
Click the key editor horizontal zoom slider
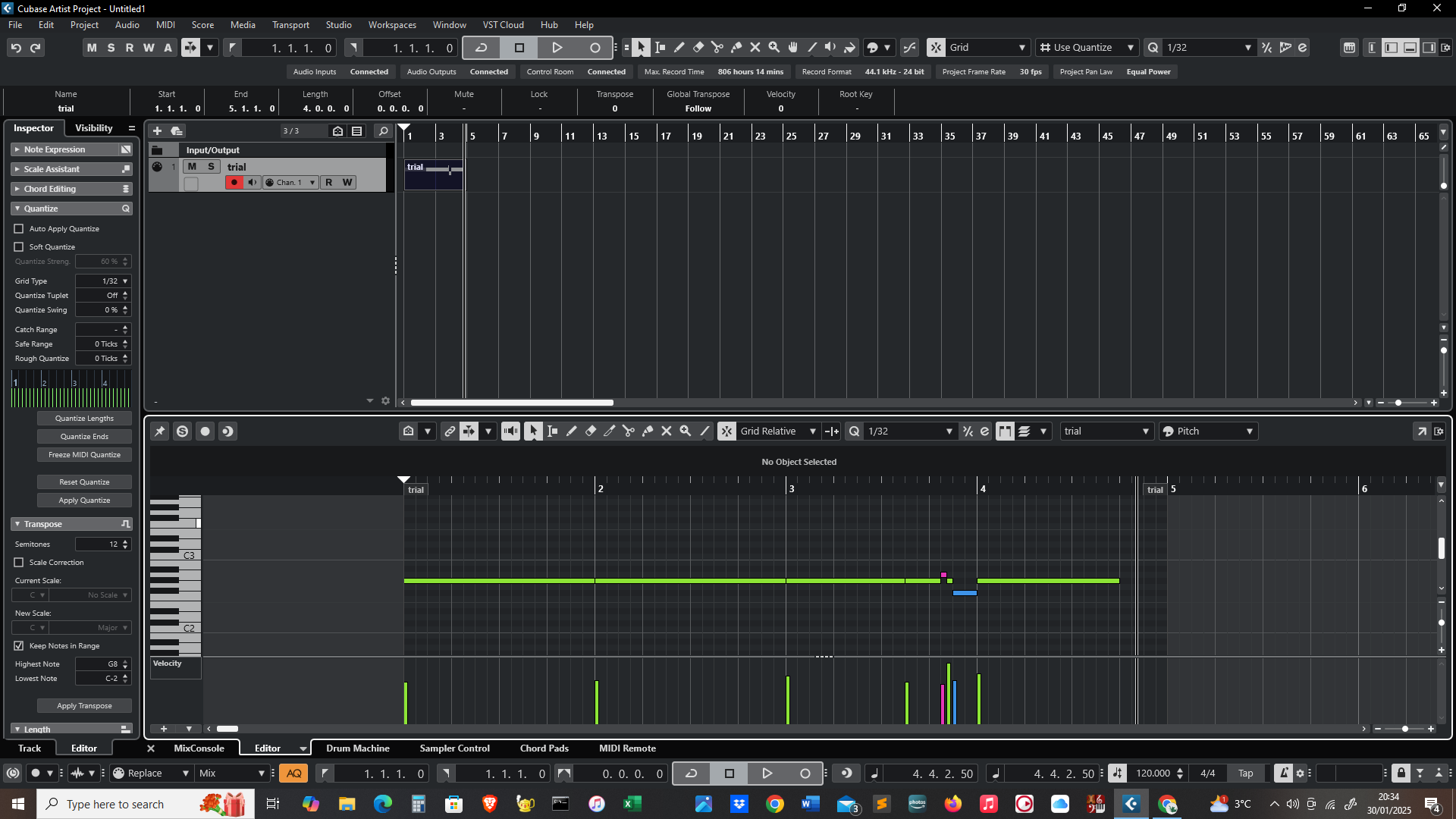(x=1404, y=729)
